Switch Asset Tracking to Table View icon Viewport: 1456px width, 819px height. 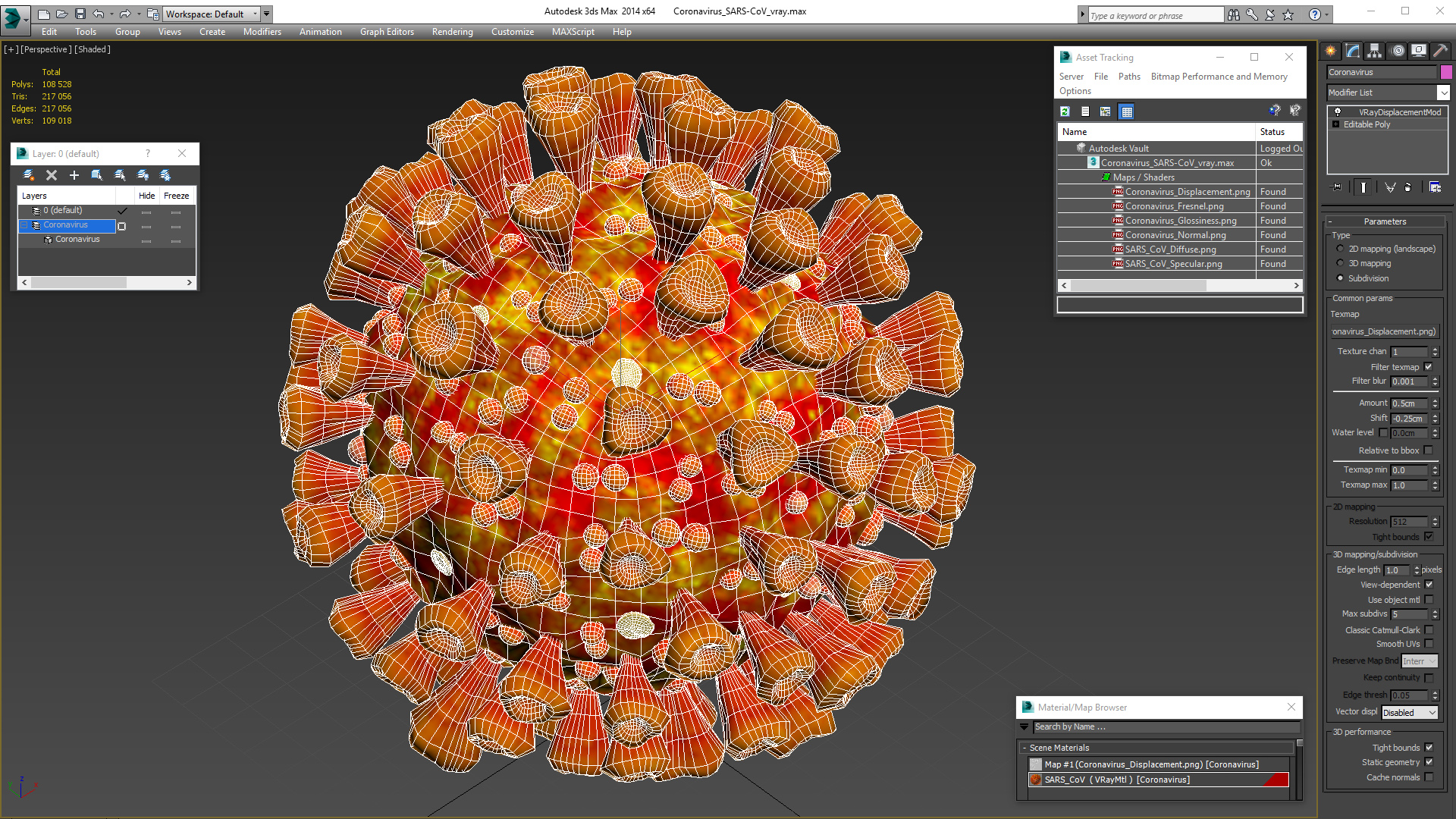pos(1127,111)
